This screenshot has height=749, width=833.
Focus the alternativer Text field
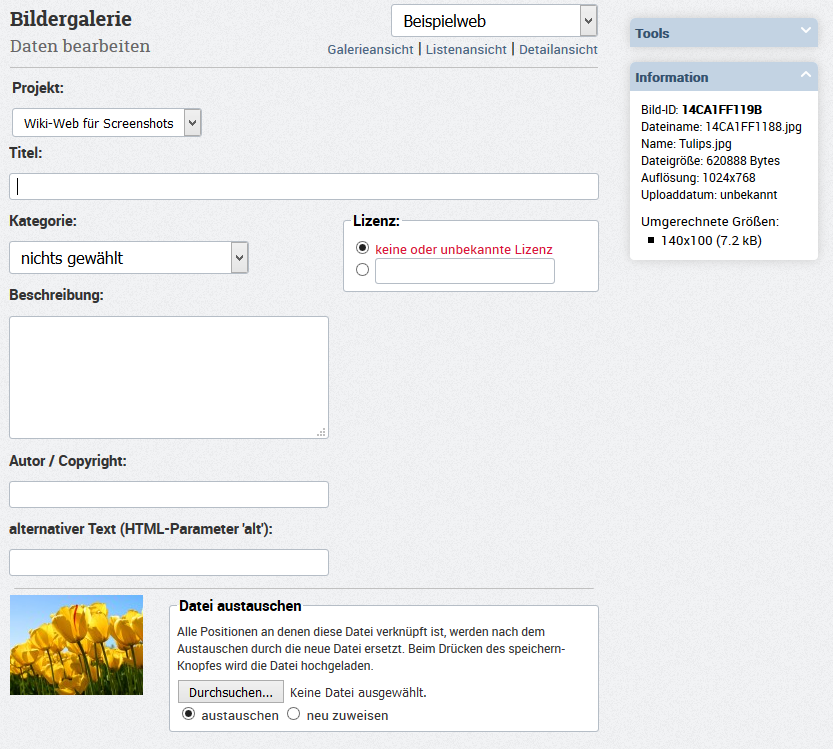[x=169, y=563]
